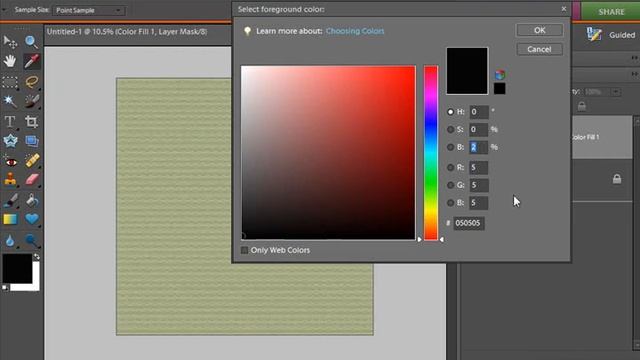Select the Crop tool
The image size is (640, 360).
[31, 121]
